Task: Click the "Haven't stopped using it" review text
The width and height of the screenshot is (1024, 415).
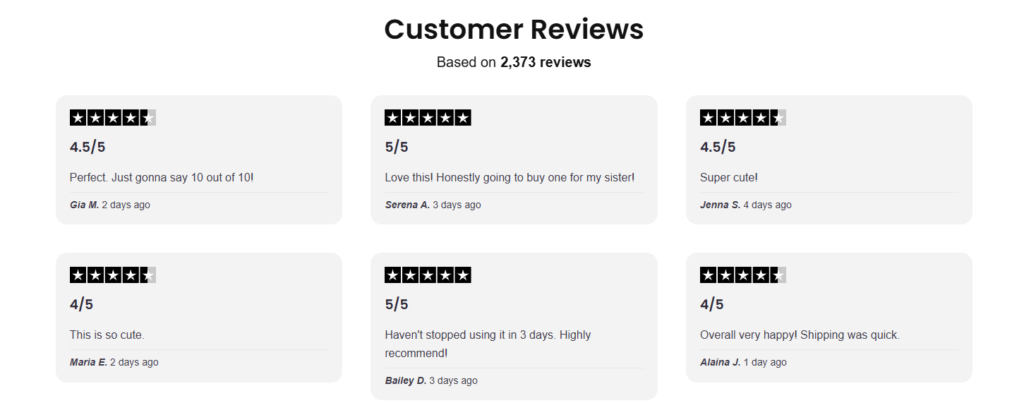Action: pyautogui.click(x=487, y=344)
